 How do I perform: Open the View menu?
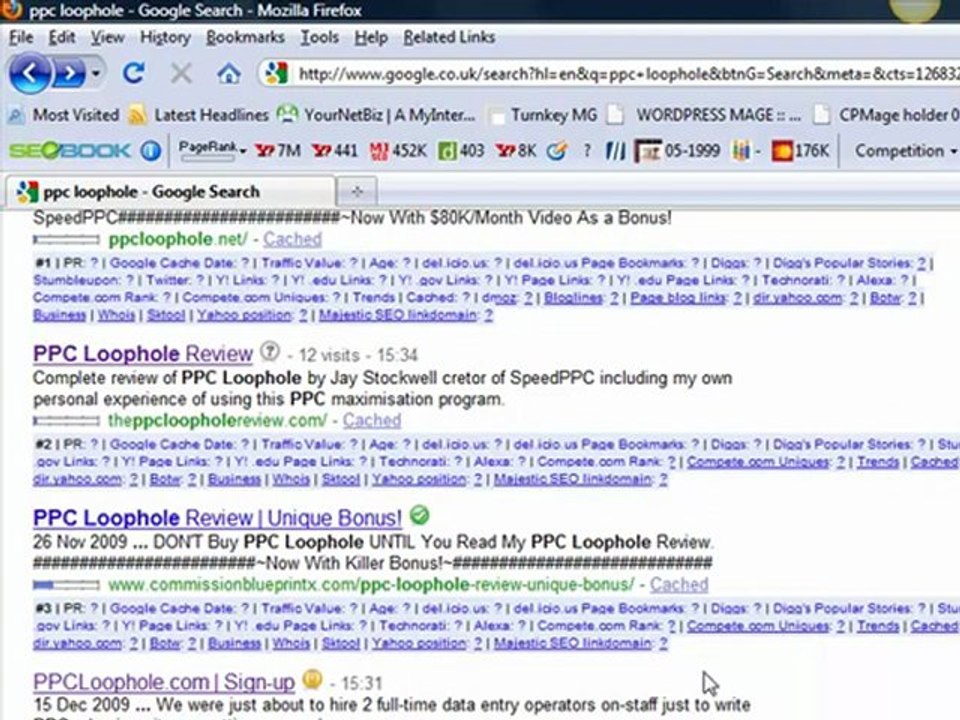point(107,37)
